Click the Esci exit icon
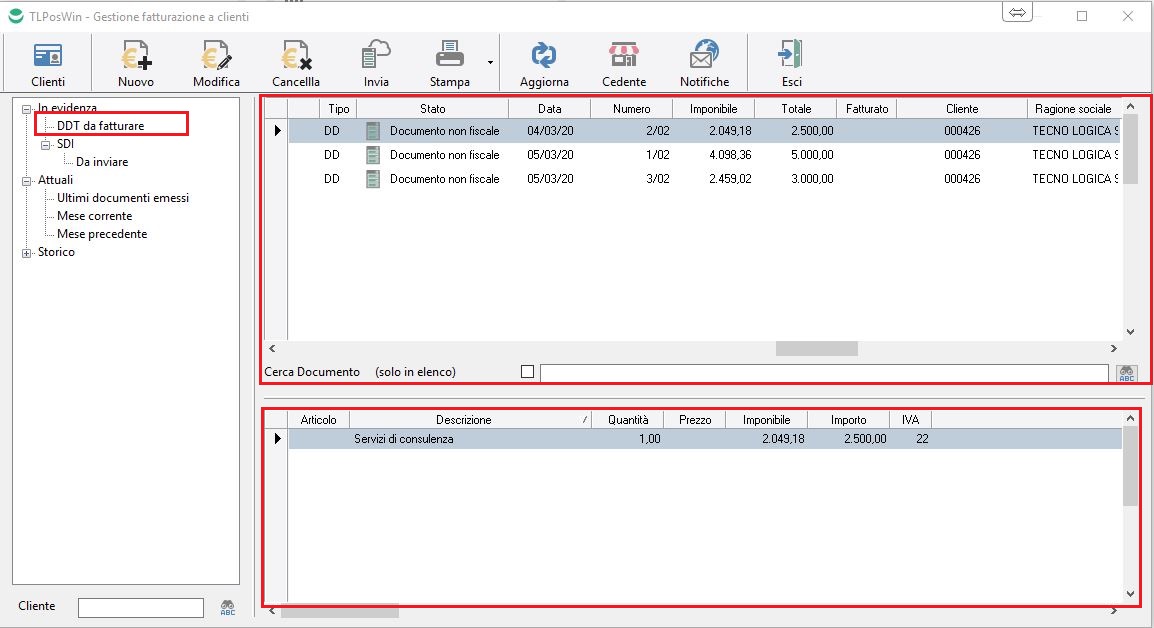Screen dimensions: 1154x628 point(791,56)
